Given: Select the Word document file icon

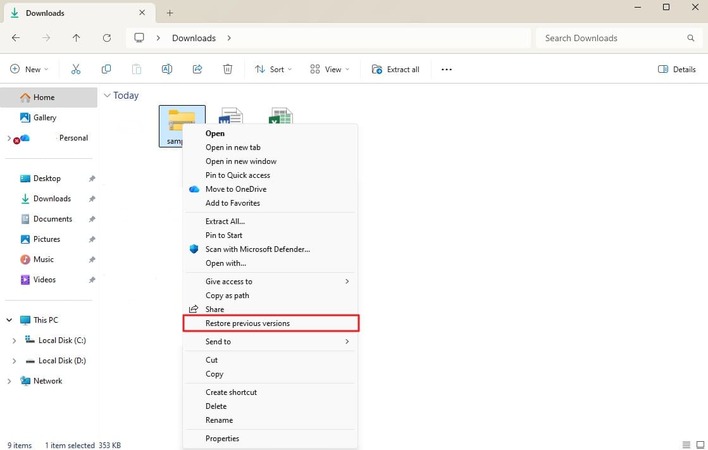Looking at the screenshot, I should (231, 116).
